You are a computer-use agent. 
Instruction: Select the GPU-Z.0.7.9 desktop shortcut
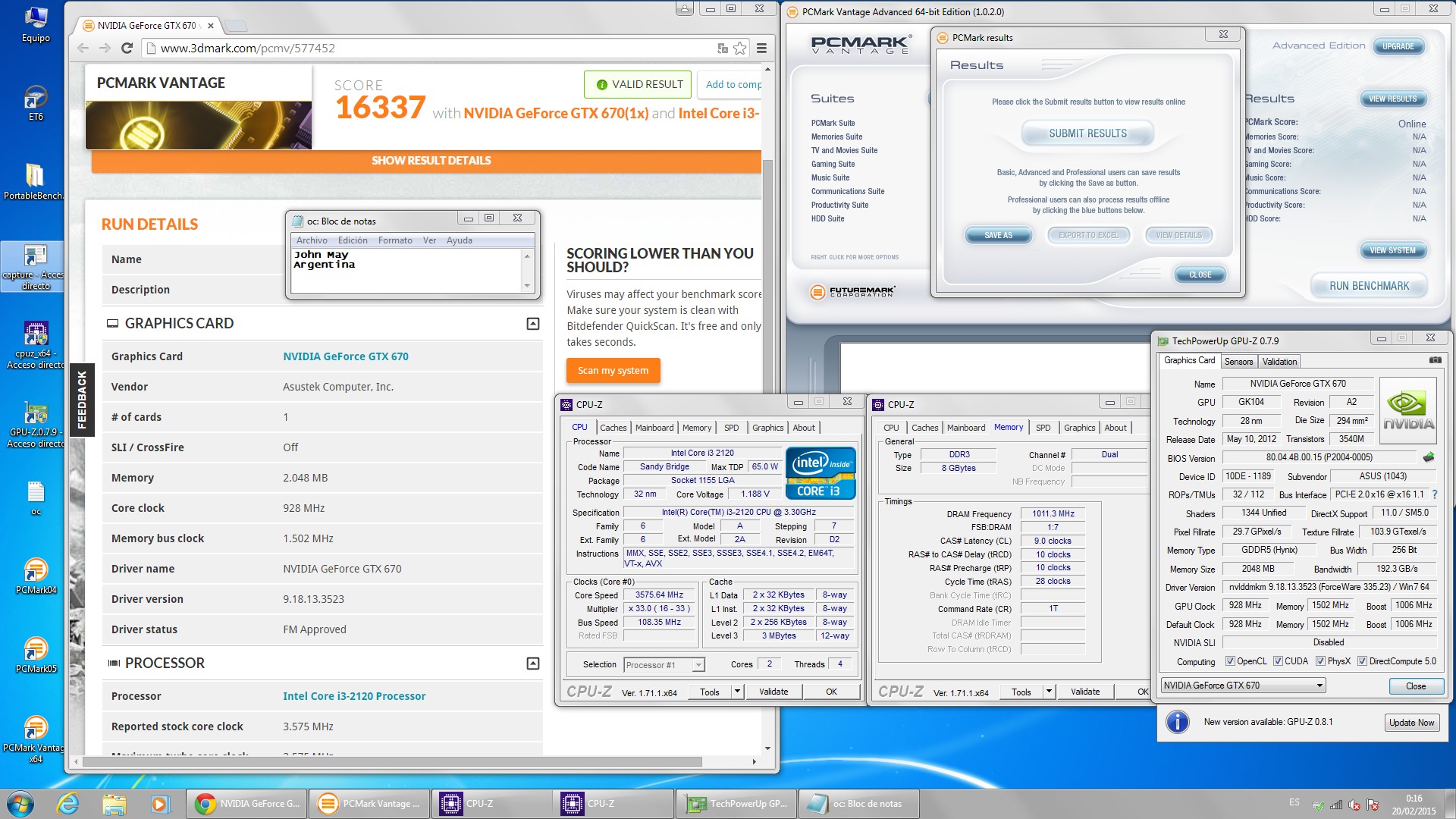click(36, 424)
